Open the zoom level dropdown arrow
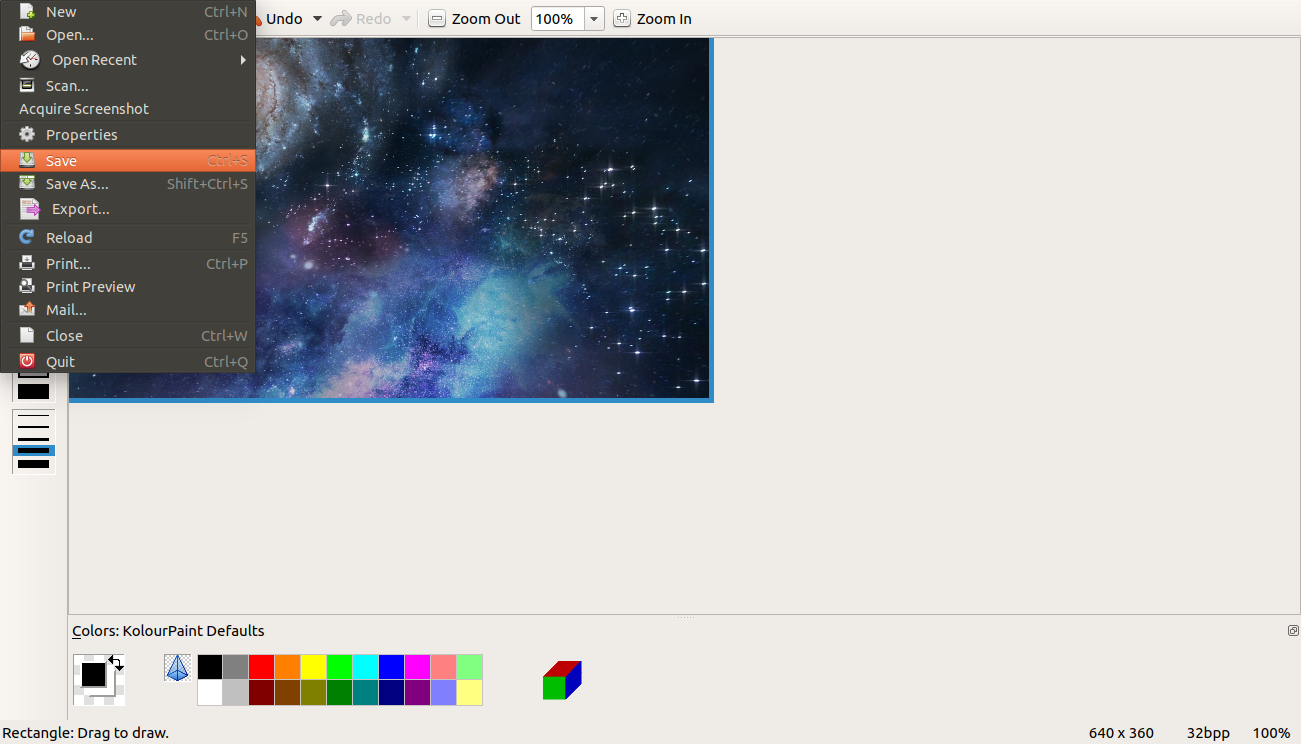The width and height of the screenshot is (1301, 744). click(x=594, y=19)
